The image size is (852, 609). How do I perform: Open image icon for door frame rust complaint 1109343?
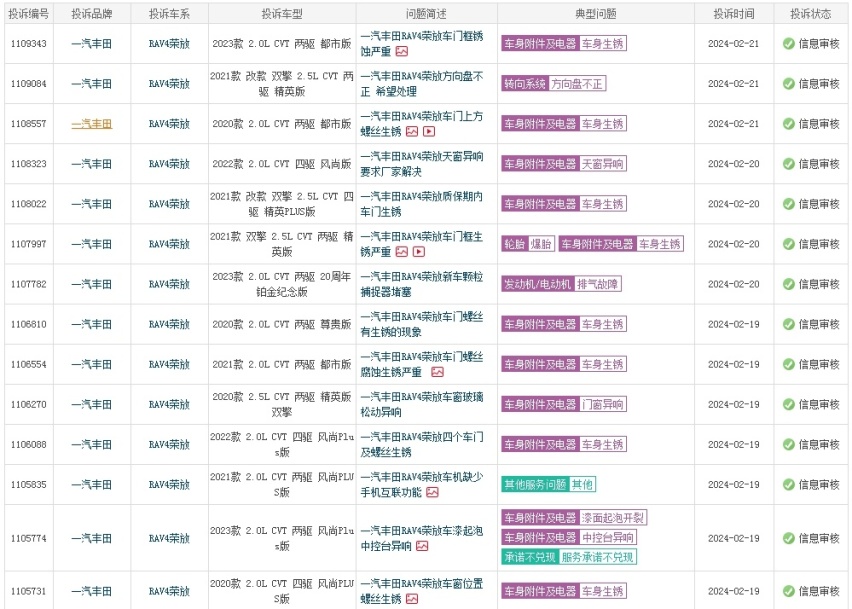point(402,51)
